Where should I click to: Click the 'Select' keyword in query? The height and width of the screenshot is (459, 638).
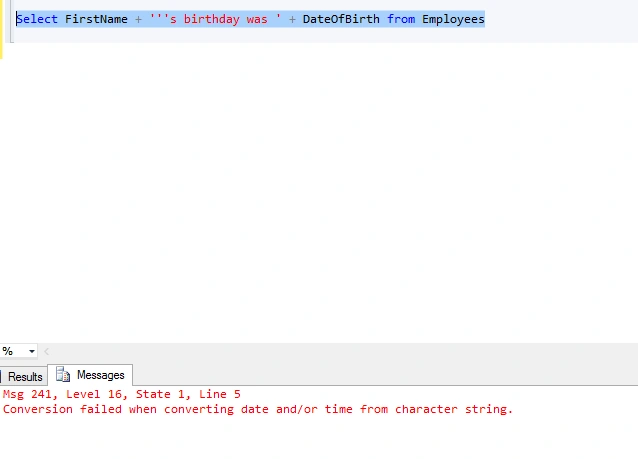click(x=37, y=19)
